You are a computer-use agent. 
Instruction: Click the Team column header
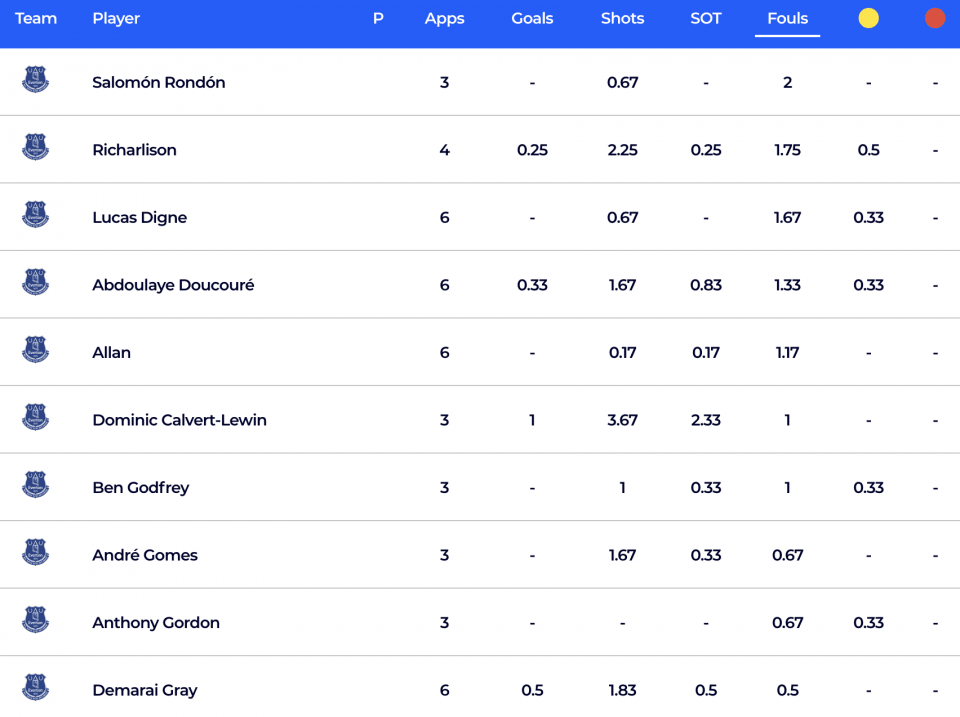pyautogui.click(x=36, y=18)
